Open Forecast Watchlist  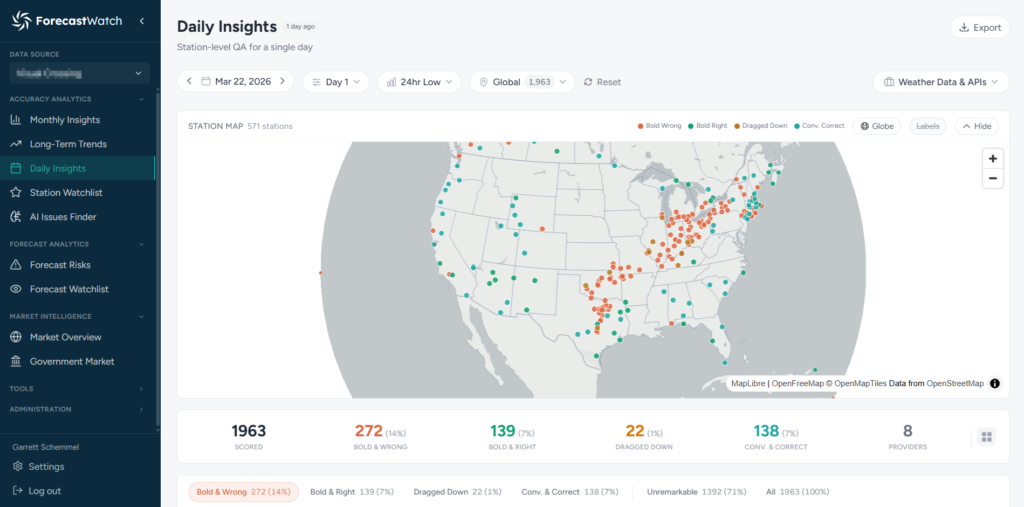69,289
